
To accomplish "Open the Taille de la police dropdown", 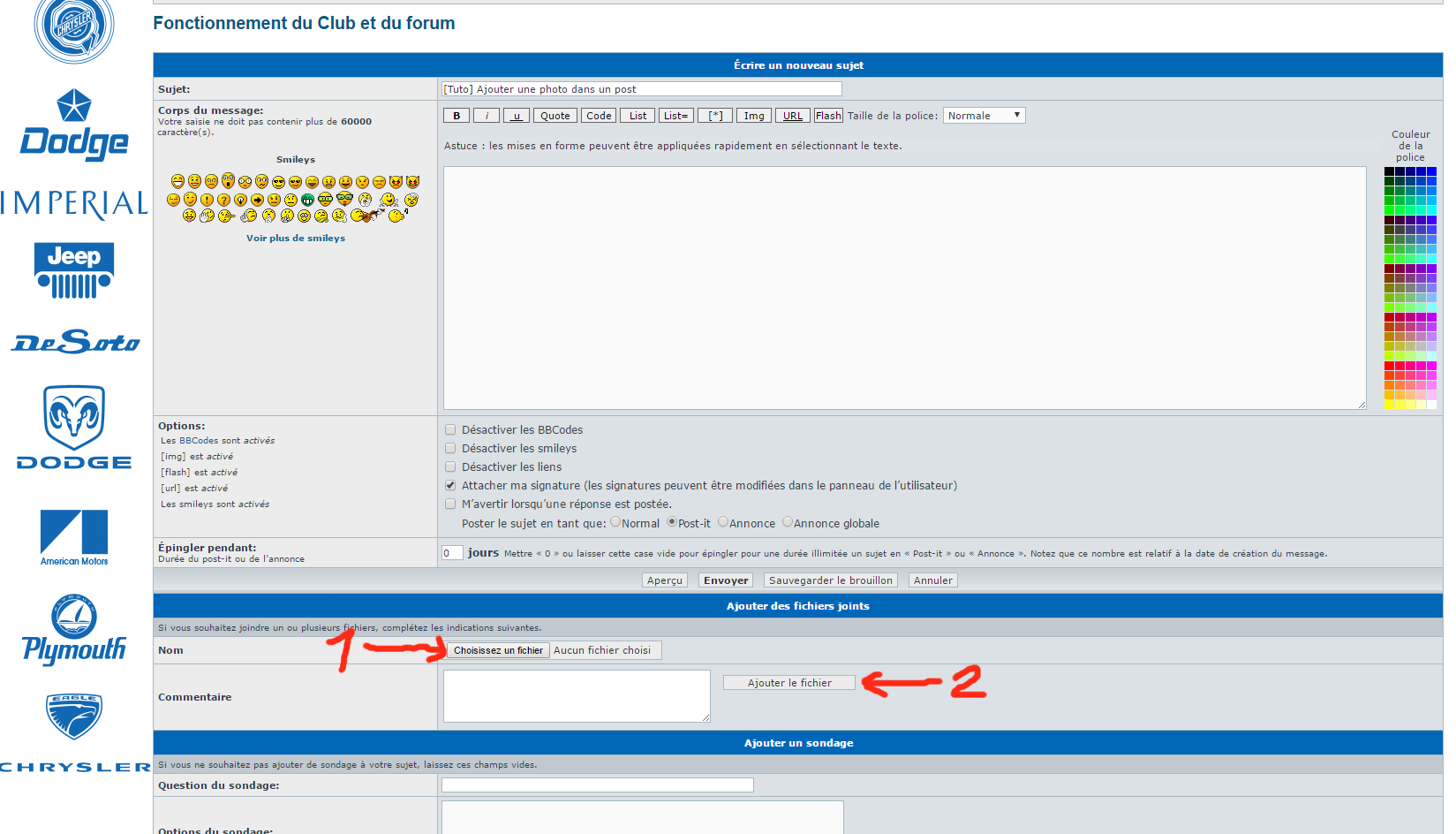I will 984,116.
